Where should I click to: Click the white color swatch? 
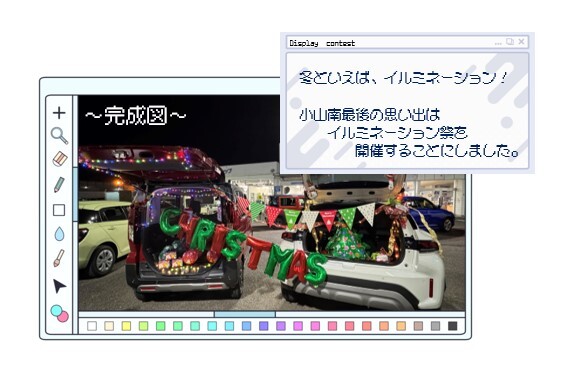(x=92, y=326)
